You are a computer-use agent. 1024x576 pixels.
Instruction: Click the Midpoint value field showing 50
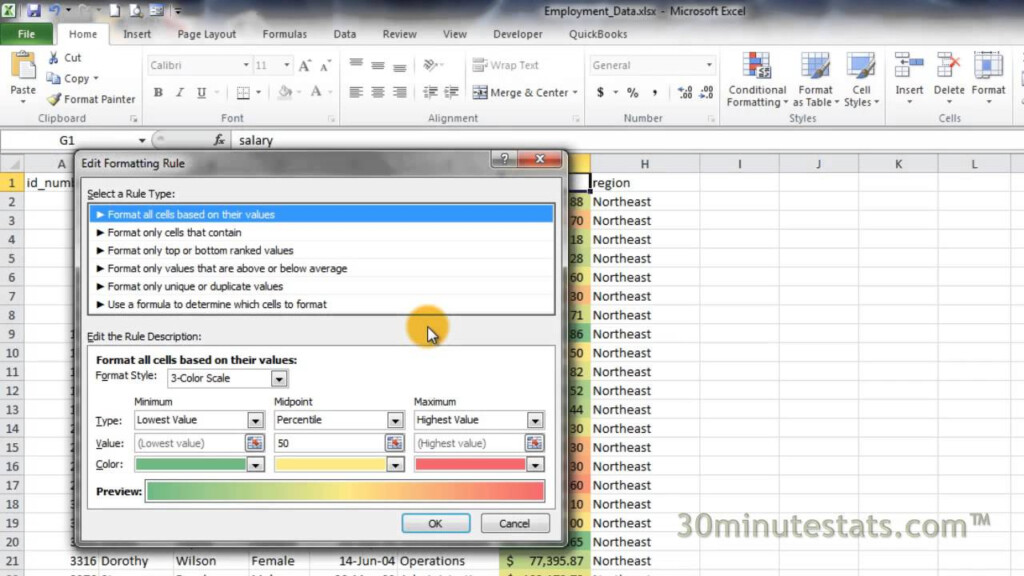(329, 443)
